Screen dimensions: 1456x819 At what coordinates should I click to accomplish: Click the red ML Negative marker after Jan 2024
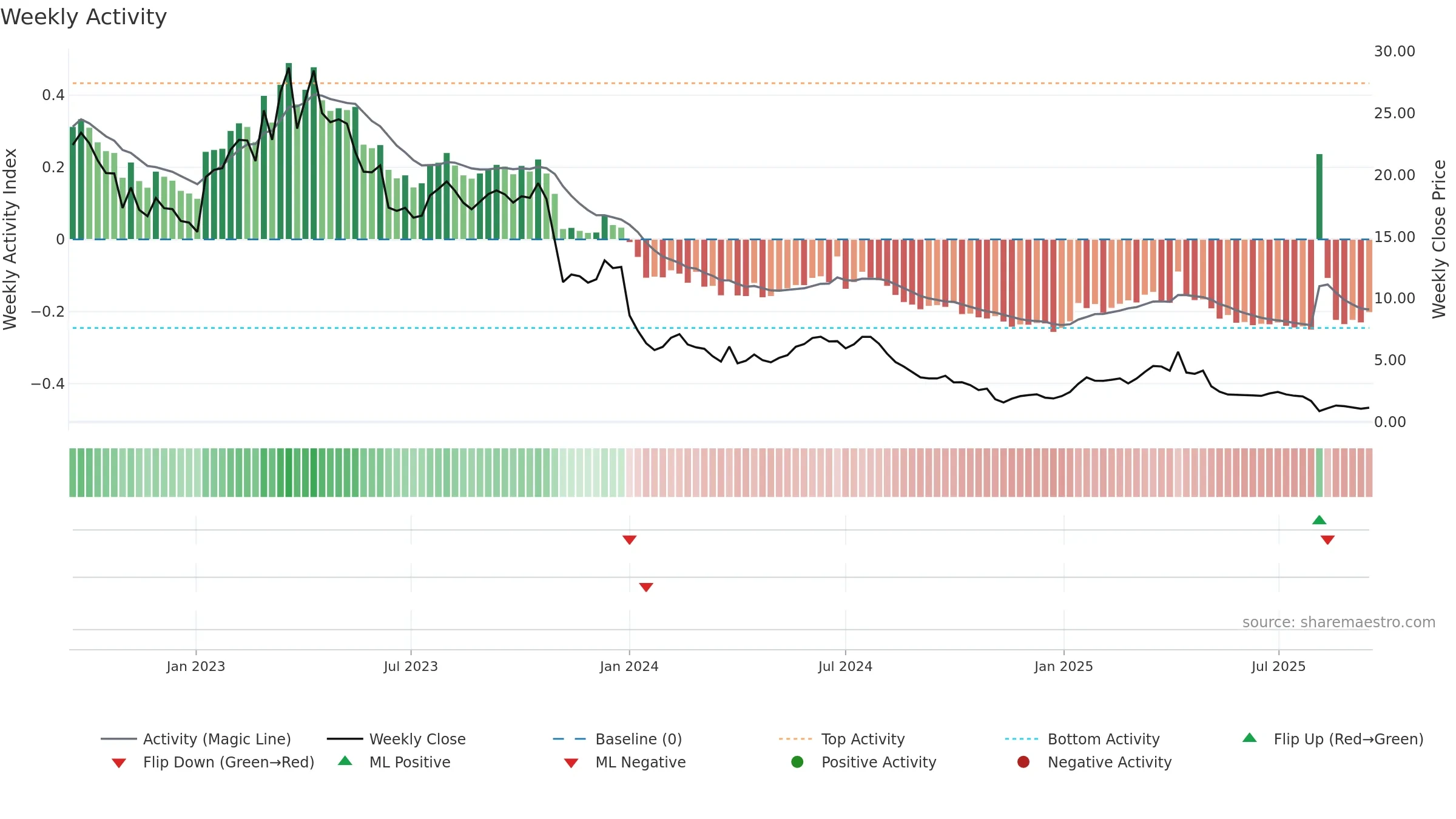click(646, 587)
